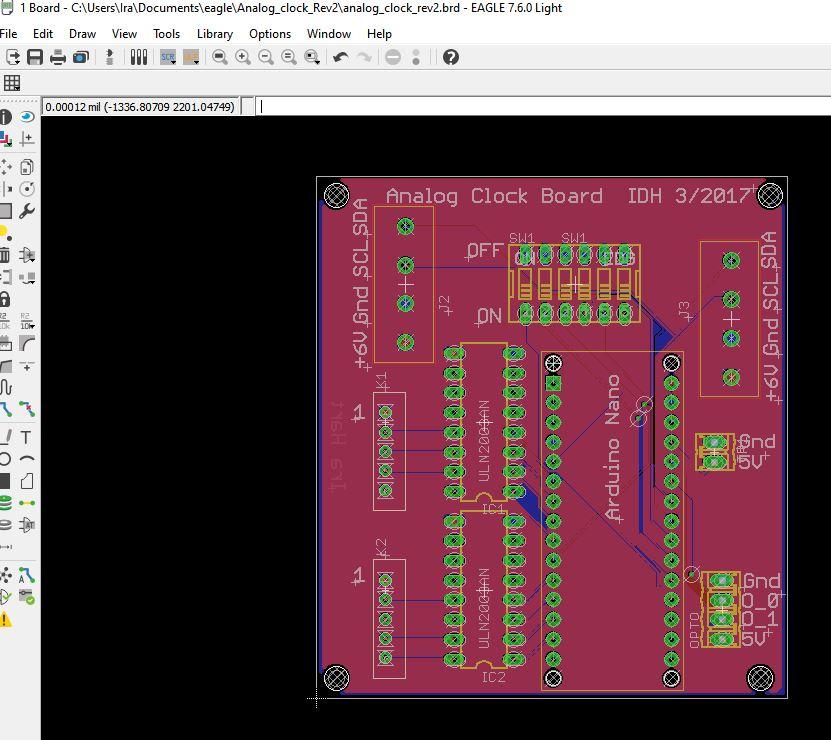The height and width of the screenshot is (740, 831).
Task: Open the Draw menu
Action: (82, 34)
